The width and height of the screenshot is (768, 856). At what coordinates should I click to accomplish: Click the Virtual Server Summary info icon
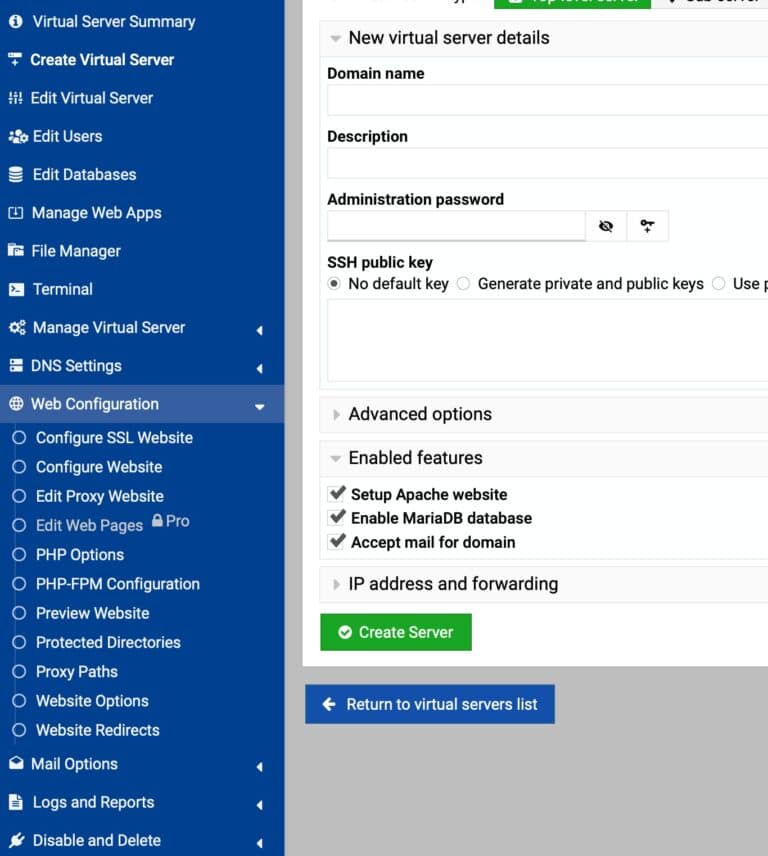15,21
